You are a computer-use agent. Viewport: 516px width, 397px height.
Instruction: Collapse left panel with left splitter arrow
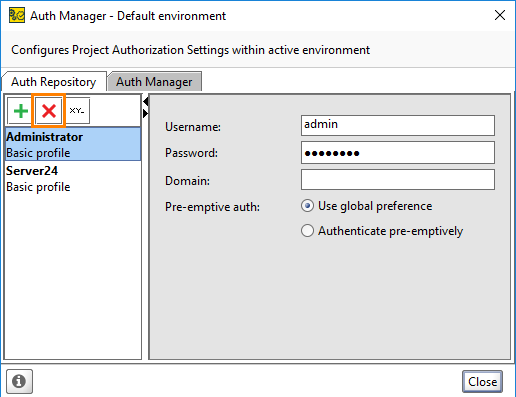point(146,101)
